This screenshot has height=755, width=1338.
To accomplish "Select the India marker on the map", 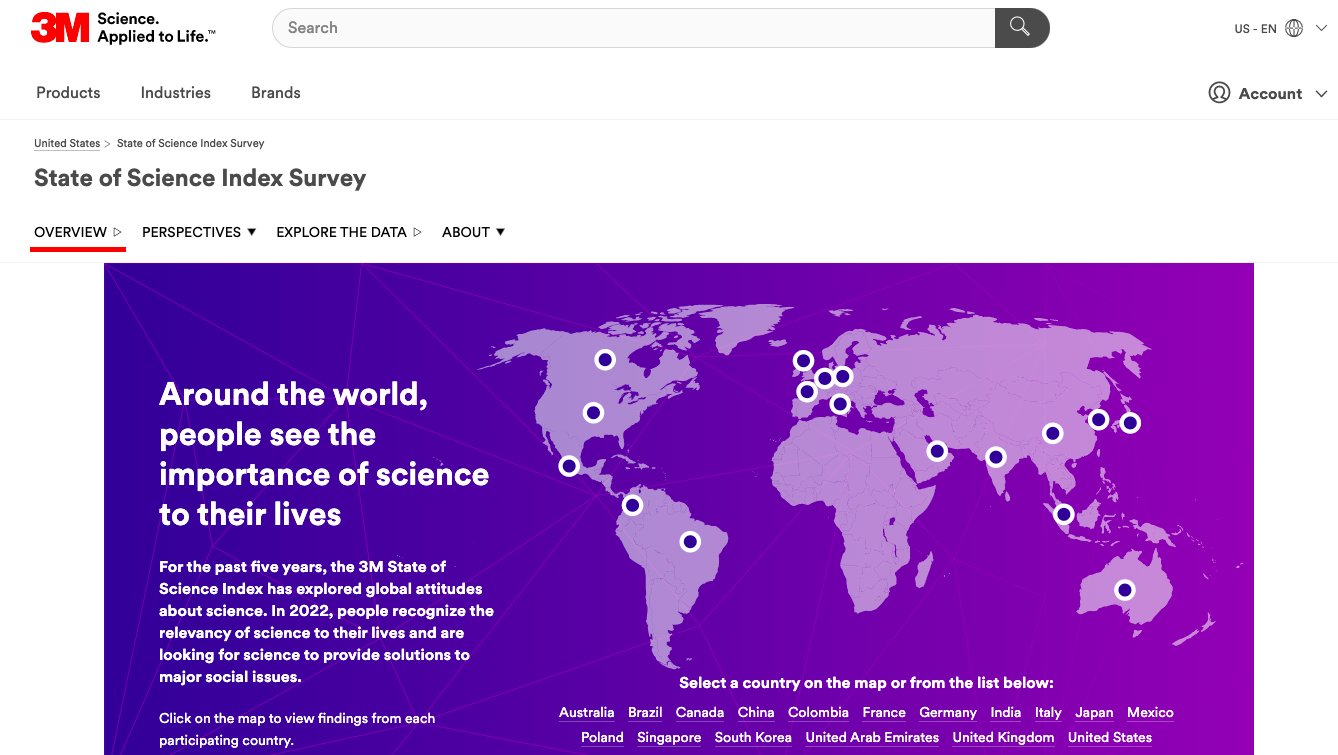I will click(x=996, y=457).
